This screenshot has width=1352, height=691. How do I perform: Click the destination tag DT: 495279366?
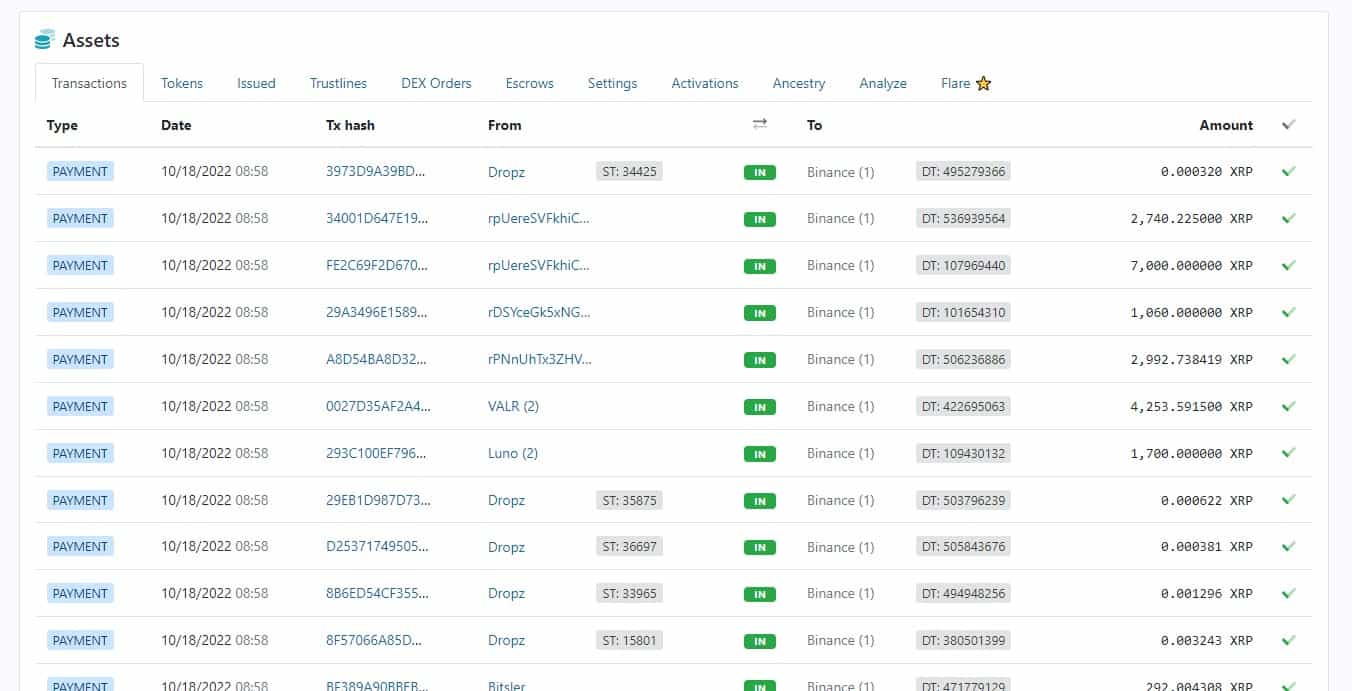pos(963,171)
